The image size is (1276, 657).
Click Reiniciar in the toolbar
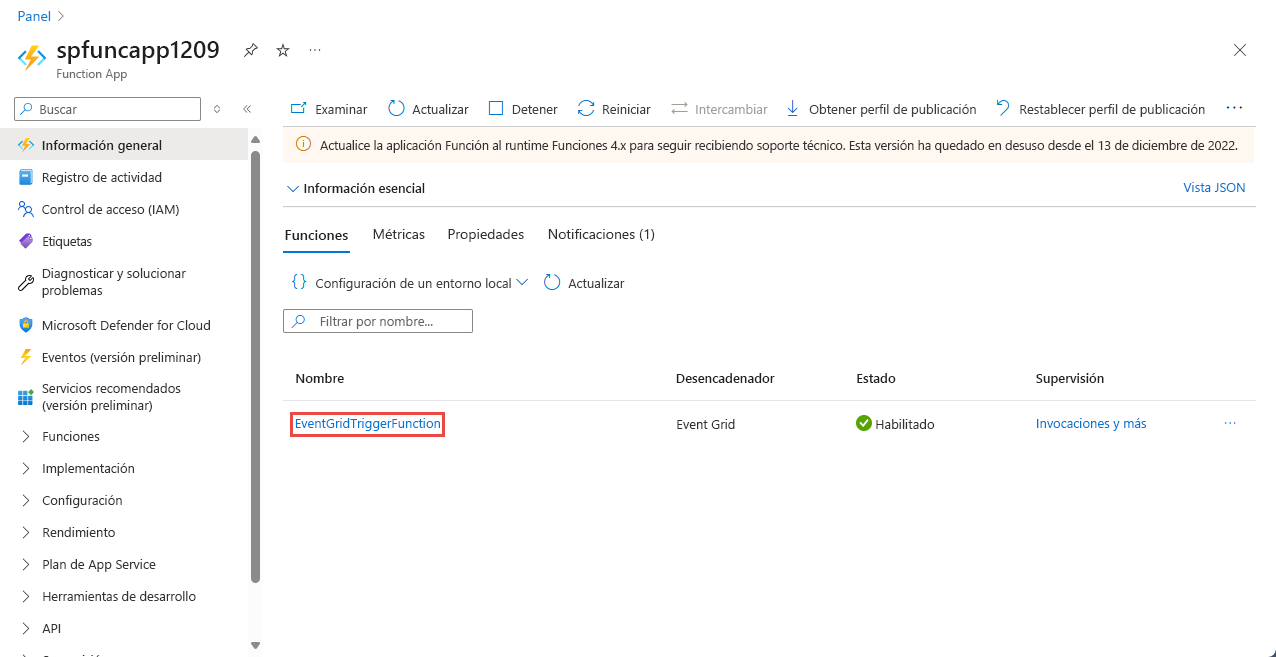click(x=614, y=109)
